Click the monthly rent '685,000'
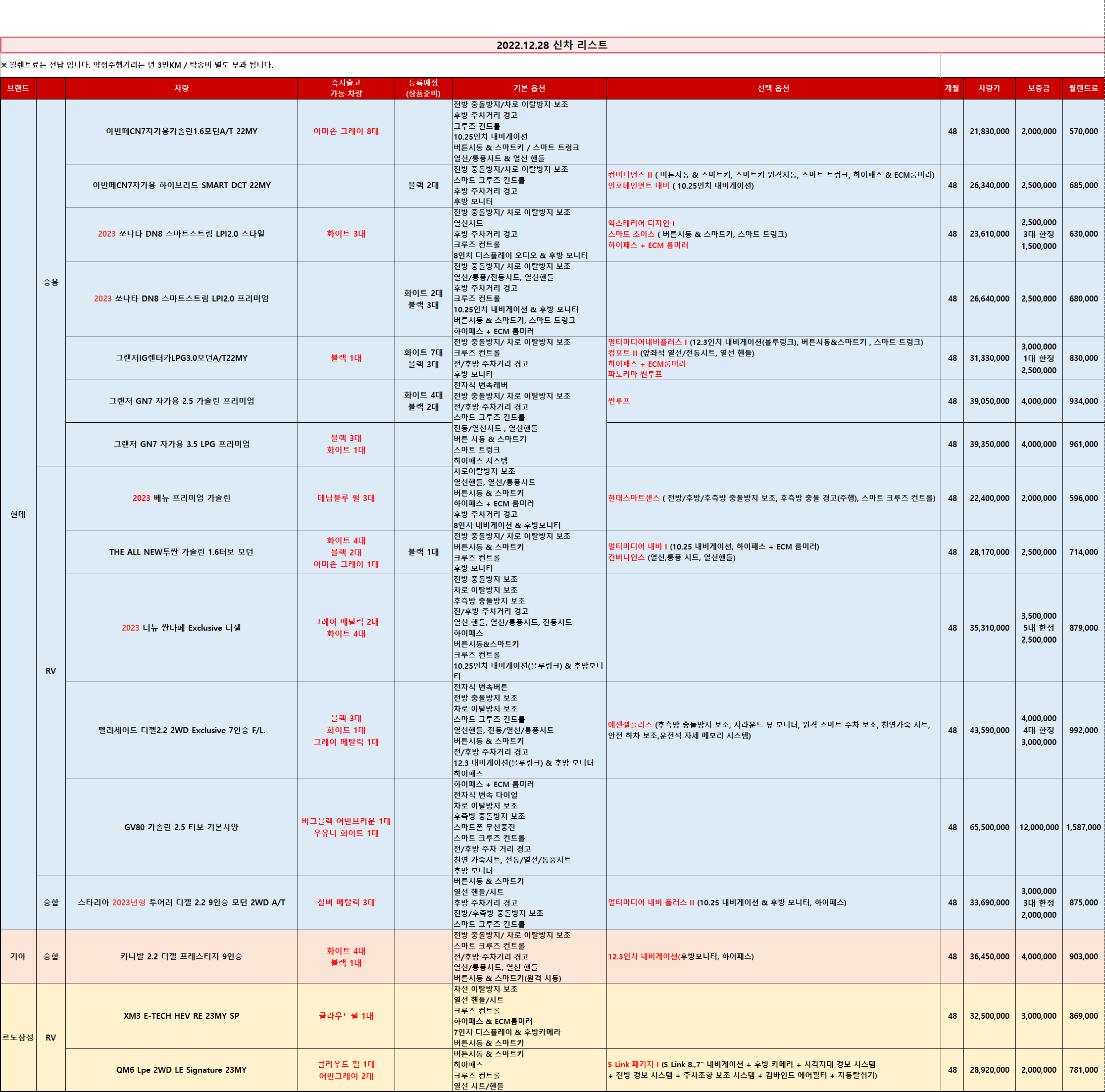 coord(1083,185)
